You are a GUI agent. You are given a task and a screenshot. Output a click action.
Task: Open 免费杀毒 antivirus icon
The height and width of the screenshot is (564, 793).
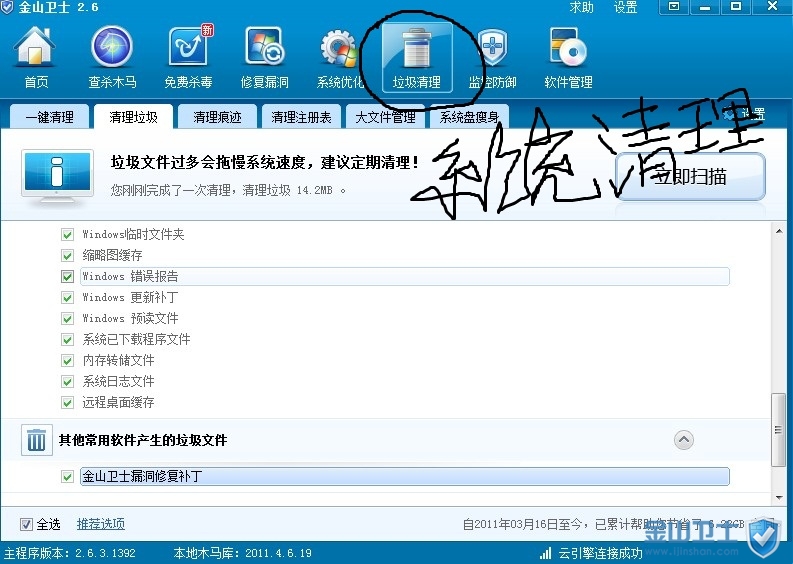click(x=189, y=47)
